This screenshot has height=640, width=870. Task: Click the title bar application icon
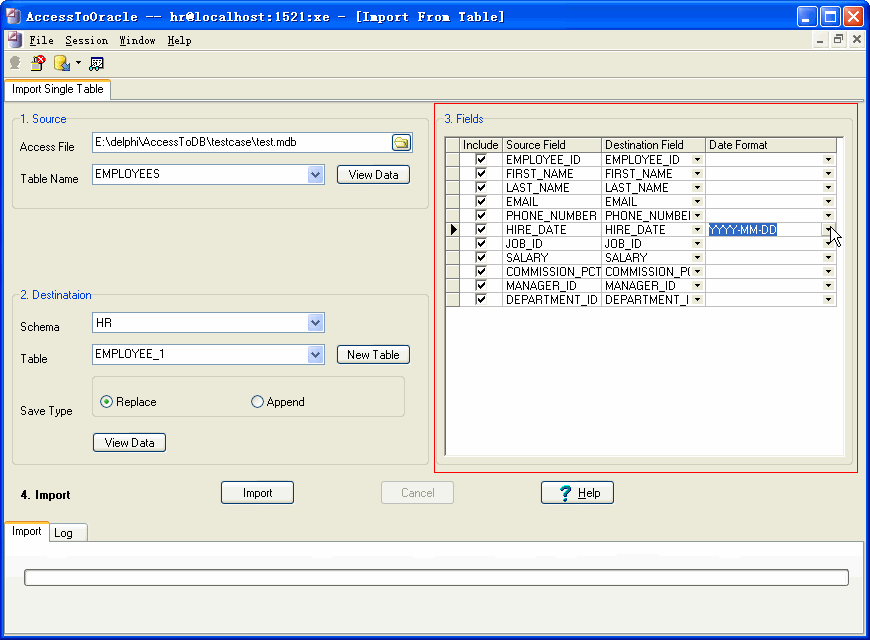point(13,16)
